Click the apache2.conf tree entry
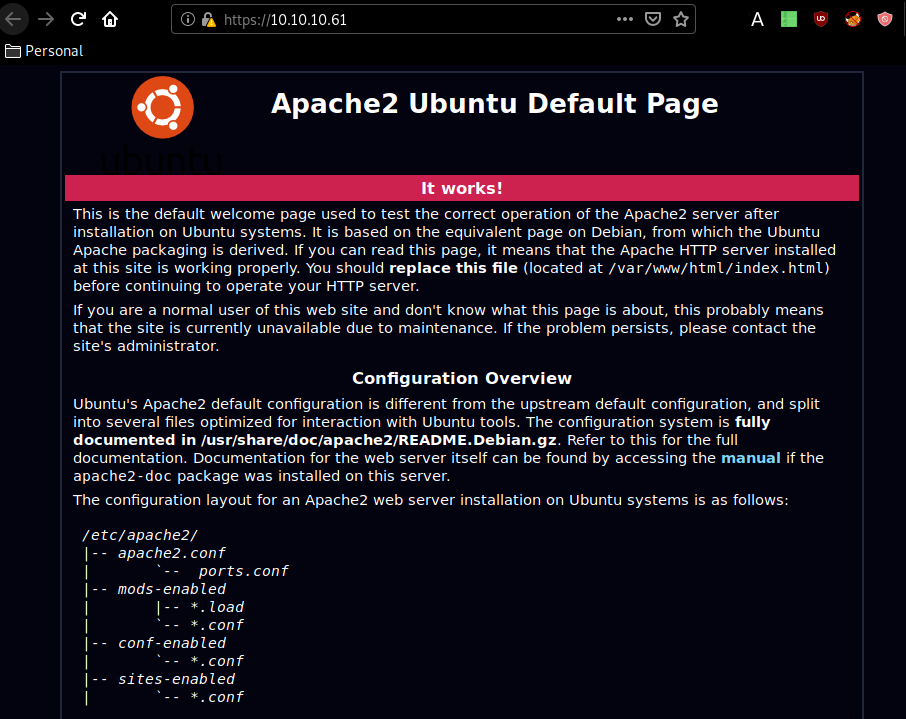The image size is (906, 719). (172, 553)
